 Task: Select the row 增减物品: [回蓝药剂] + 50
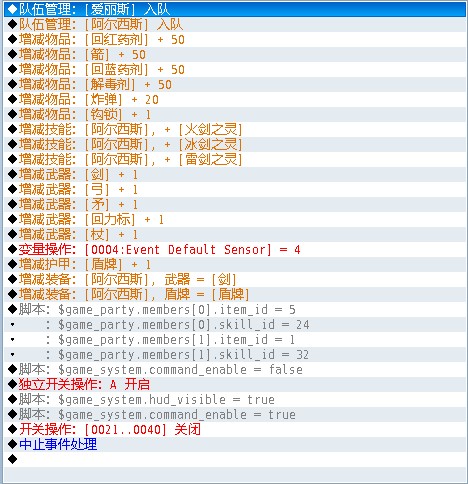point(235,69)
